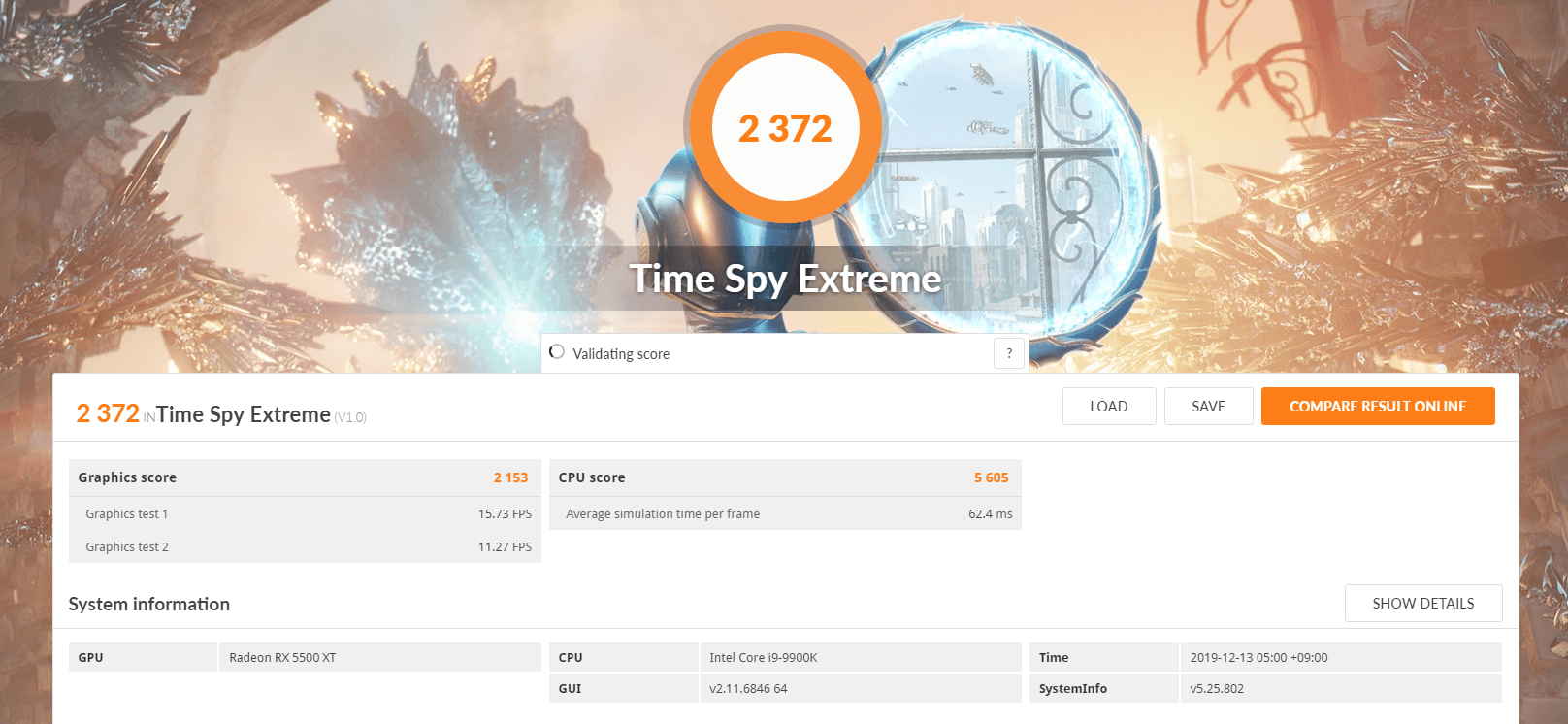The image size is (1568, 724).
Task: Select the Time label cell
Action: [x=1104, y=657]
